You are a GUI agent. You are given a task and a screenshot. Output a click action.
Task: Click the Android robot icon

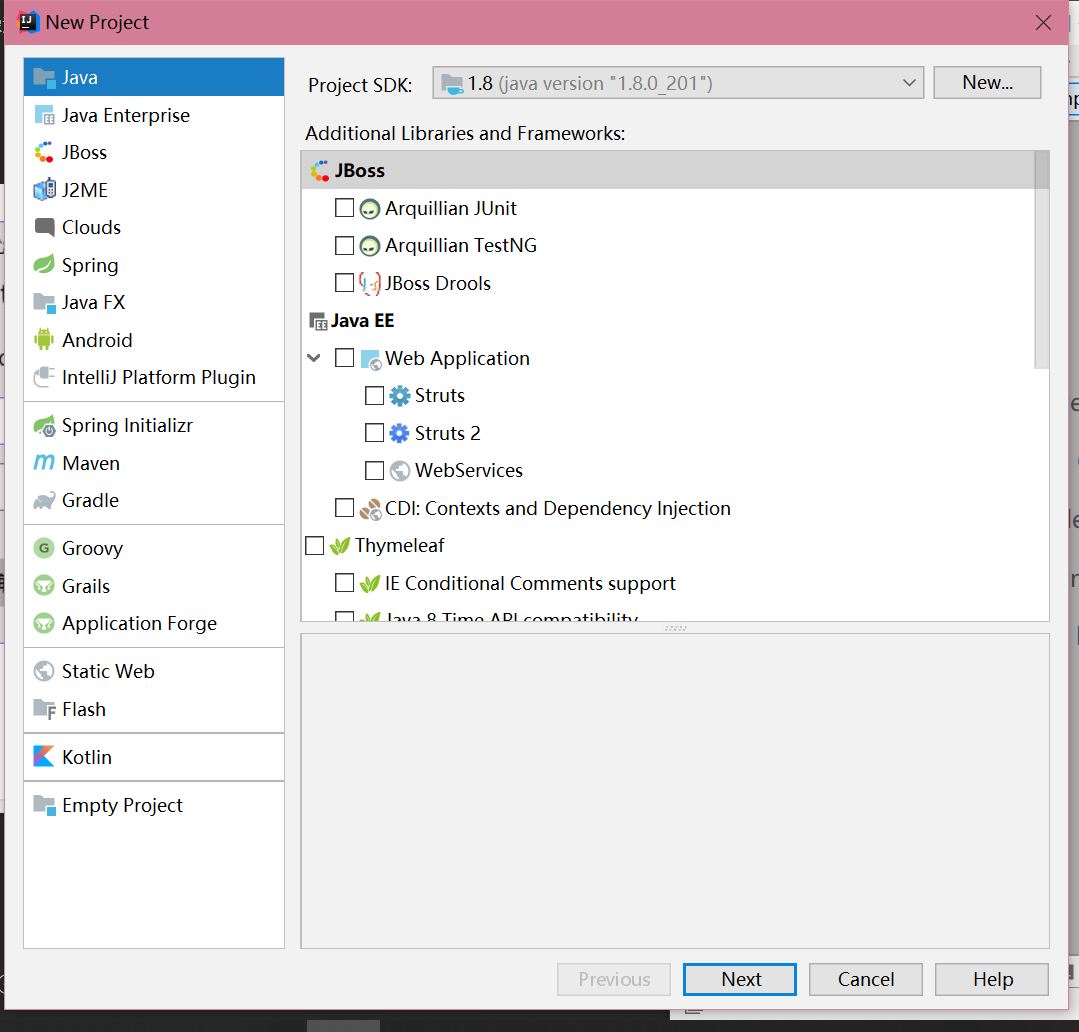click(x=44, y=340)
